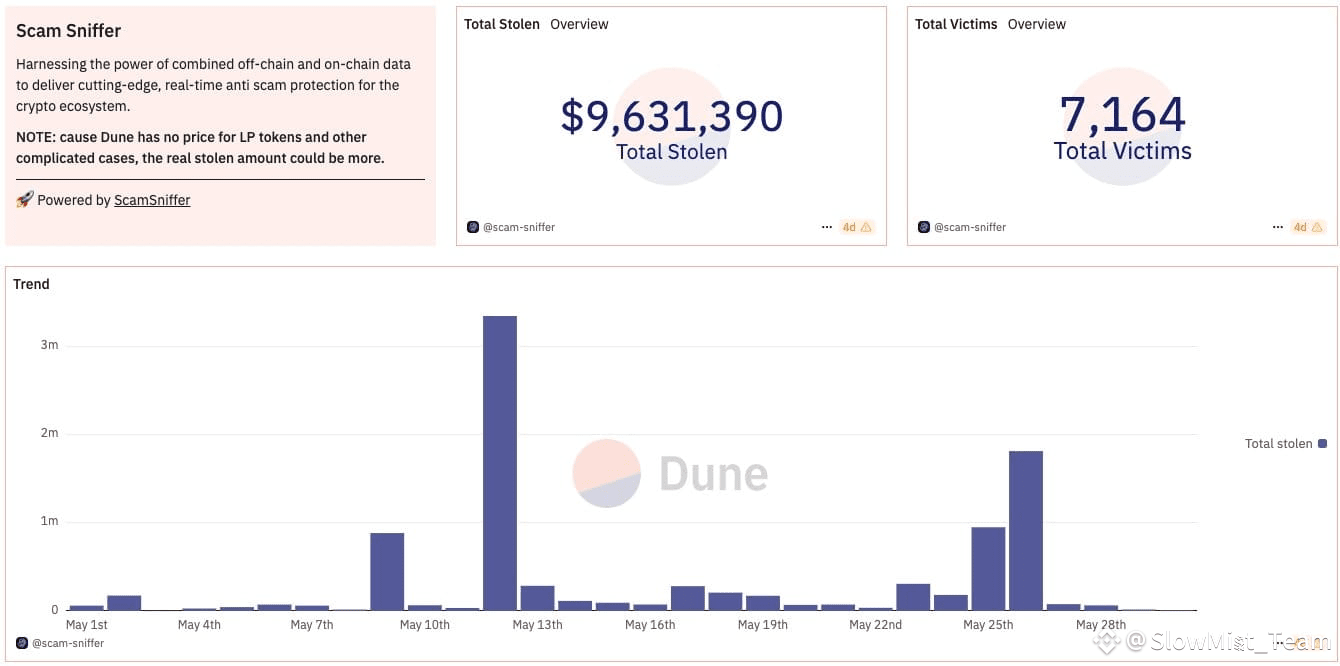This screenshot has width=1340, height=666.
Task: Open the Total Victims widget title
Action: click(x=956, y=24)
